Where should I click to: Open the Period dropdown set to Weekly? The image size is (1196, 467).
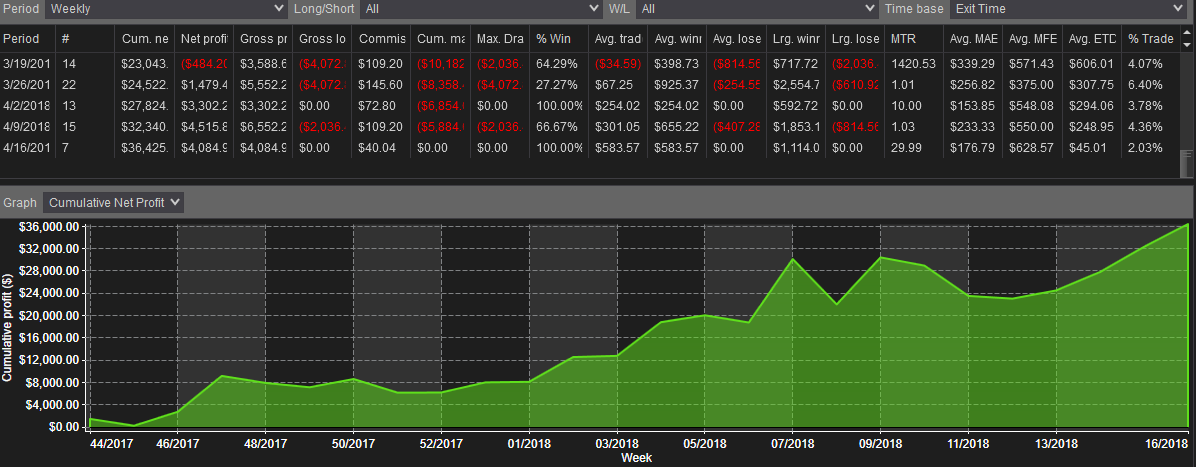pos(166,9)
